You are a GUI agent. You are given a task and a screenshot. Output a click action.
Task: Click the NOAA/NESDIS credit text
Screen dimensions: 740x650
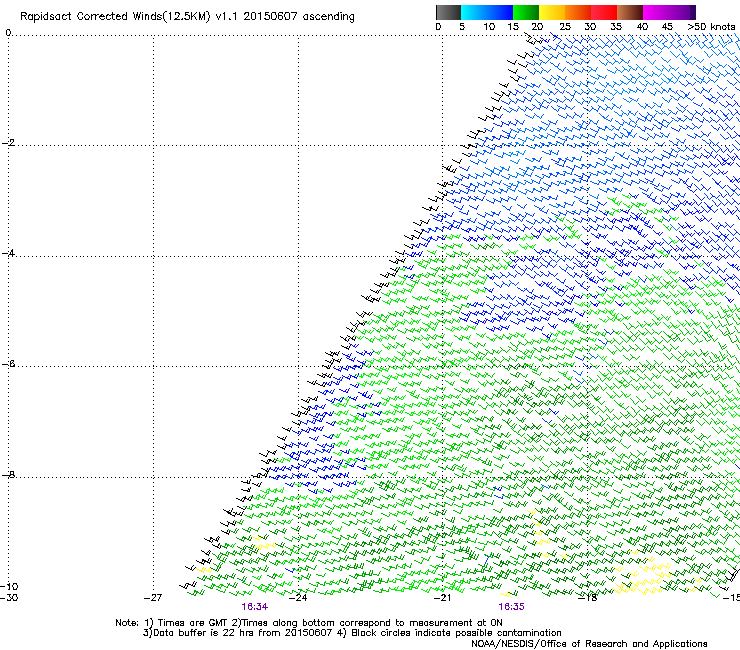(x=589, y=644)
